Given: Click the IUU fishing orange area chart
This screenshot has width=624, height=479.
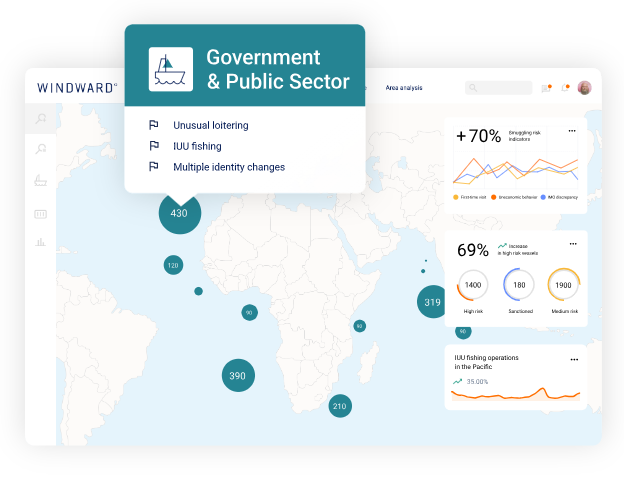Looking at the screenshot, I should coord(515,394).
